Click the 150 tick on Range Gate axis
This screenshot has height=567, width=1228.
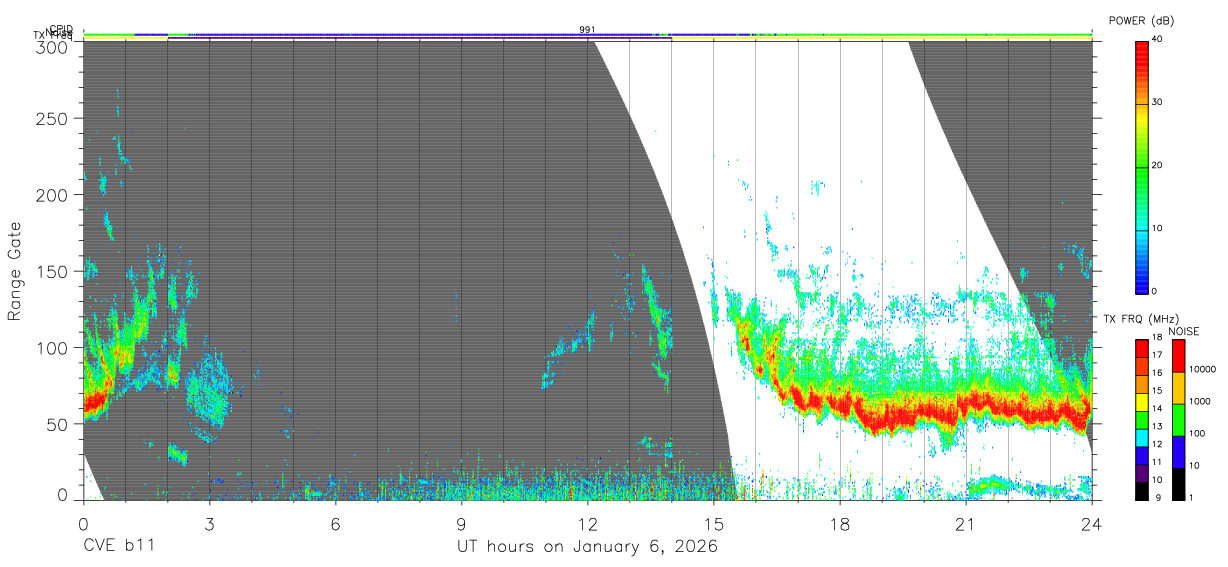[x=52, y=271]
